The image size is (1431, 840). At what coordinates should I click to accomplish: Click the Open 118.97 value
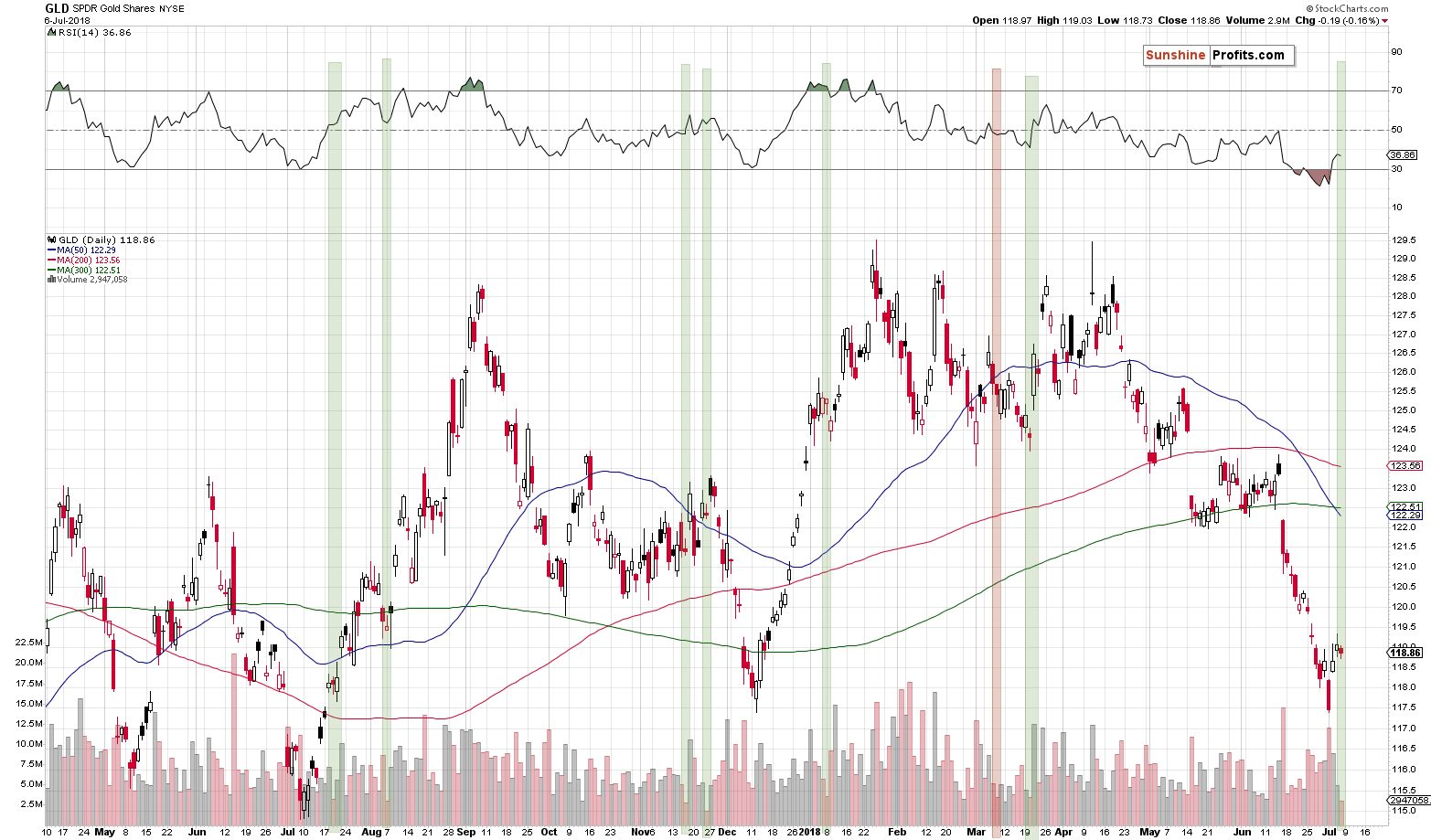click(x=1004, y=20)
